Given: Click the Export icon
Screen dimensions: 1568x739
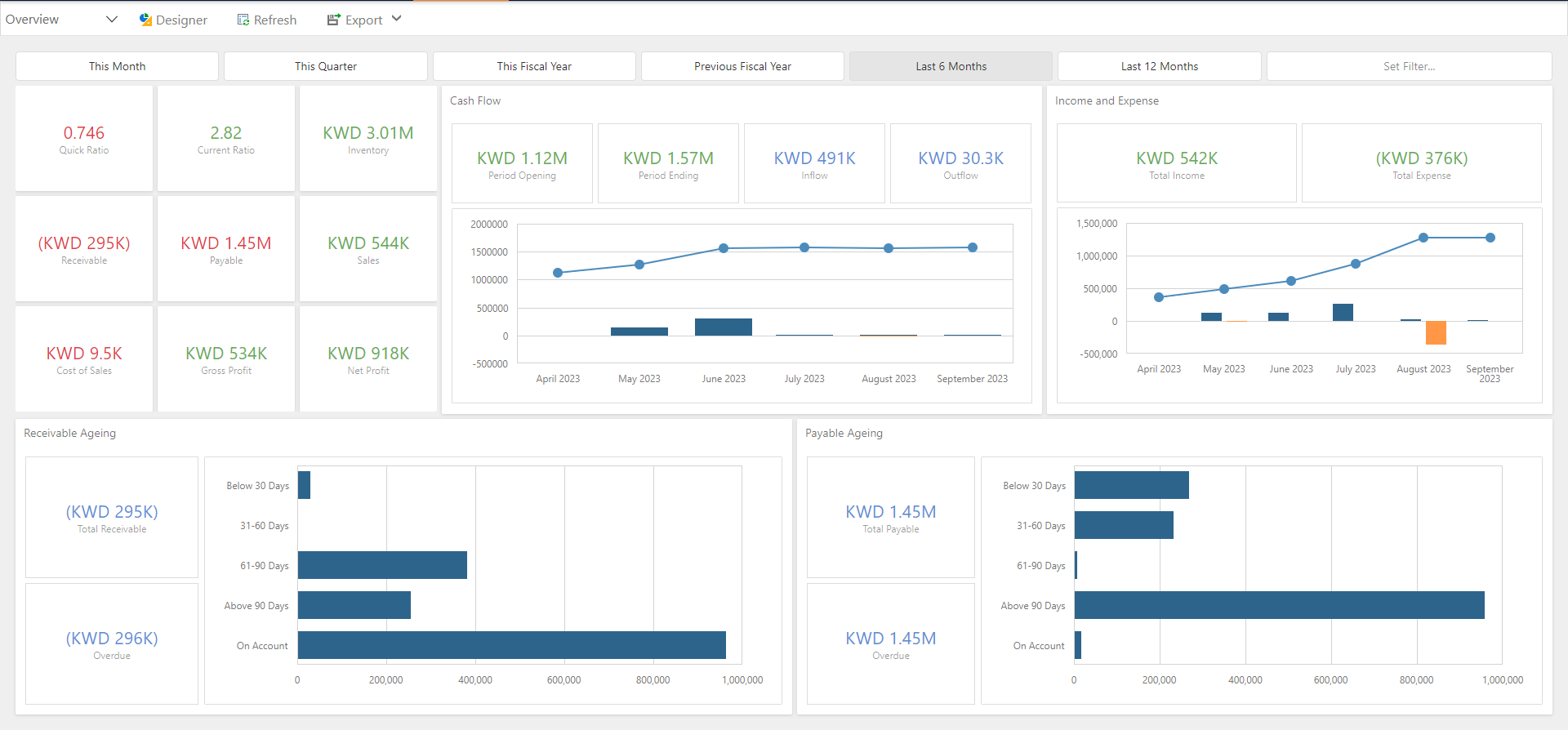Looking at the screenshot, I should pyautogui.click(x=333, y=20).
